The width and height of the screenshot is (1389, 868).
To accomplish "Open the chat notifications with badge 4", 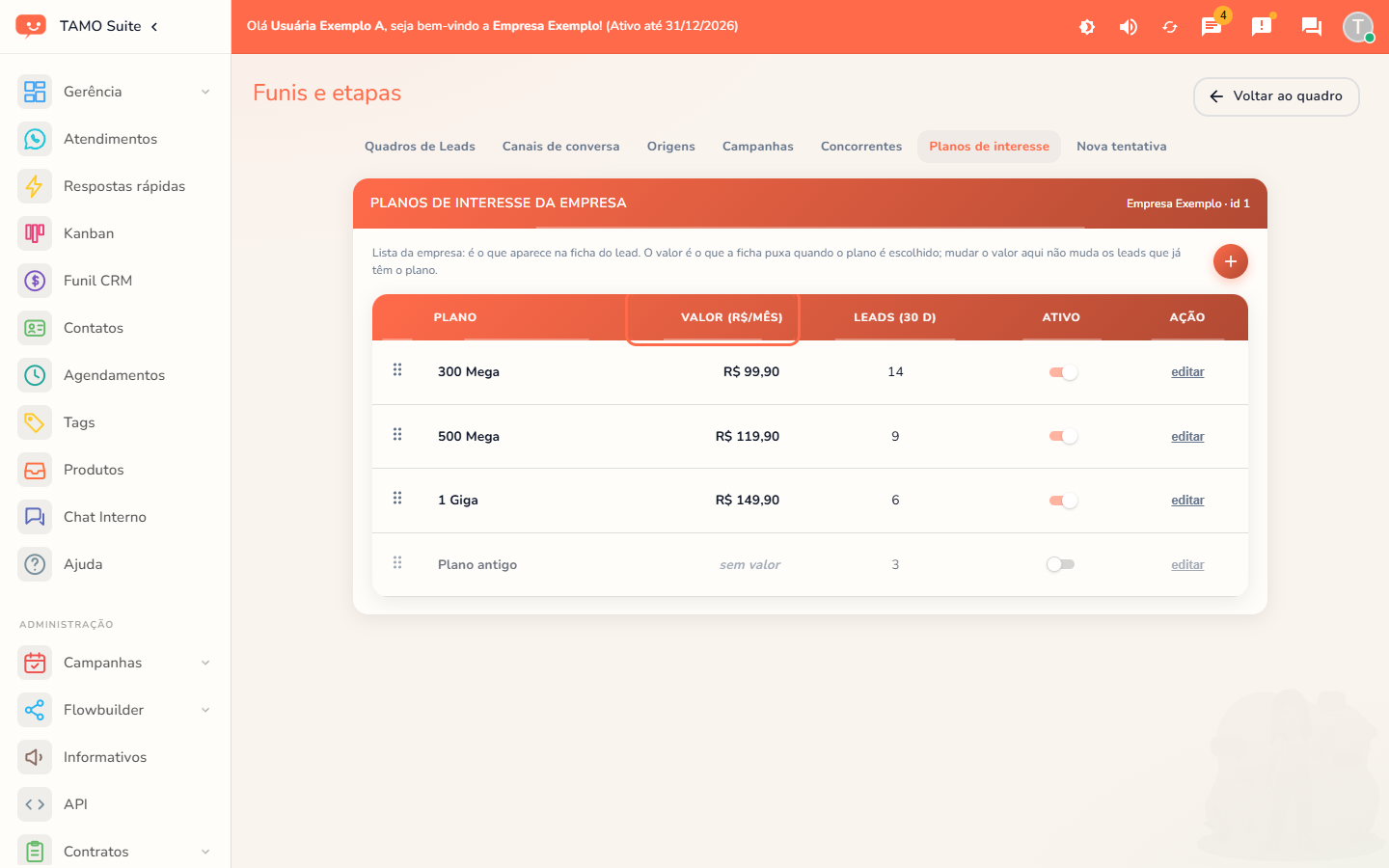I will 1212,25.
